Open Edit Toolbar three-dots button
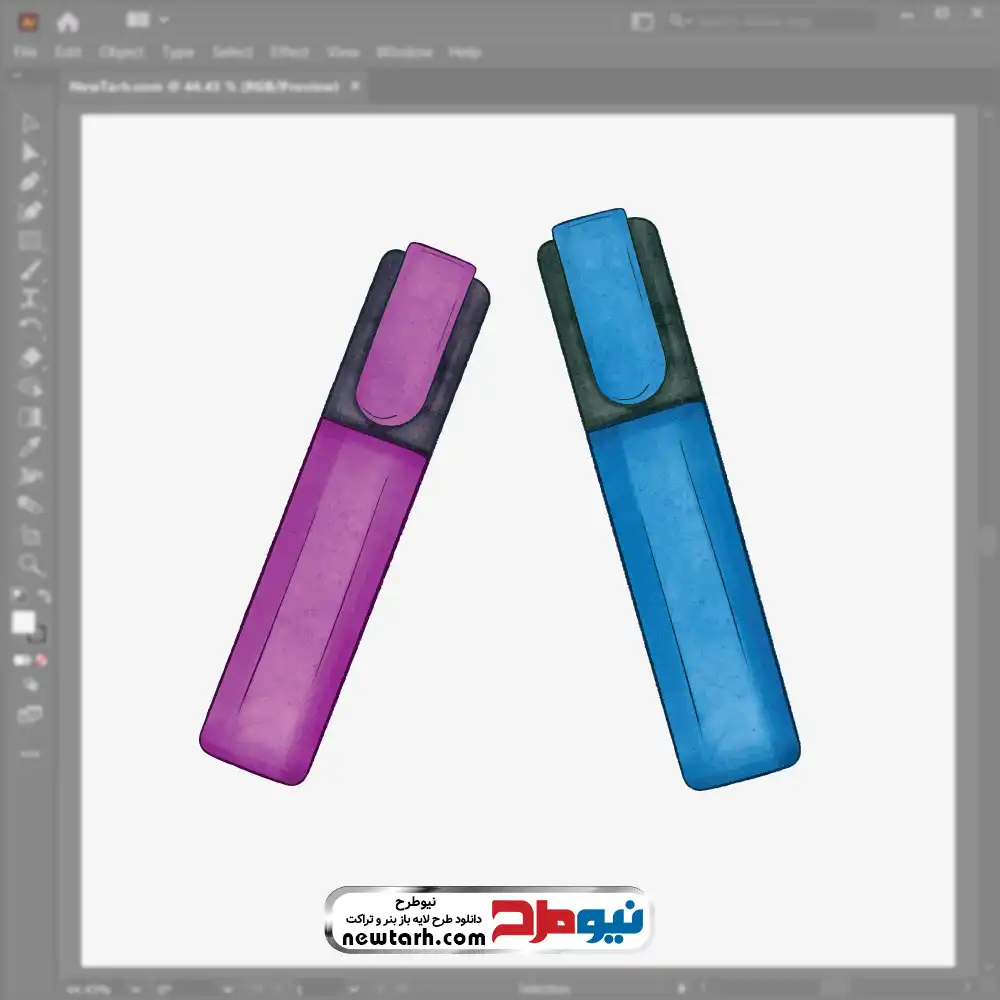 [x=30, y=753]
